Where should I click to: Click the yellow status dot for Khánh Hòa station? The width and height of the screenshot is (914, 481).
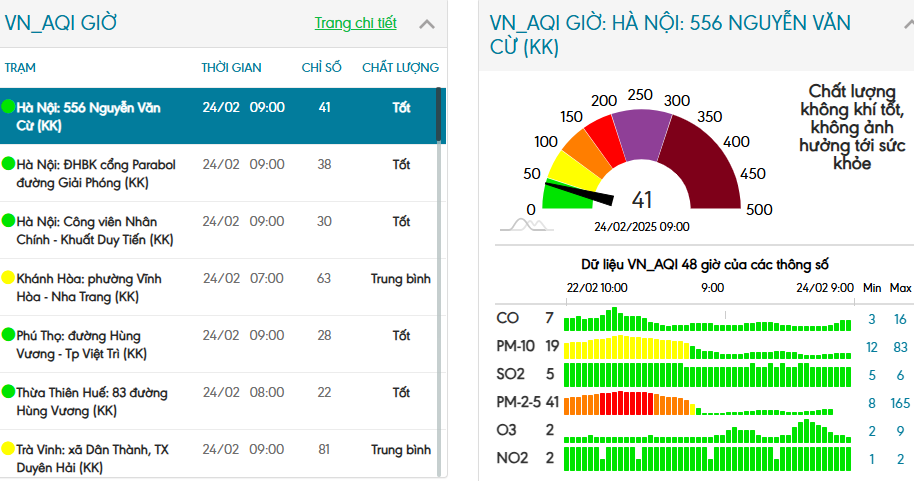[8, 278]
